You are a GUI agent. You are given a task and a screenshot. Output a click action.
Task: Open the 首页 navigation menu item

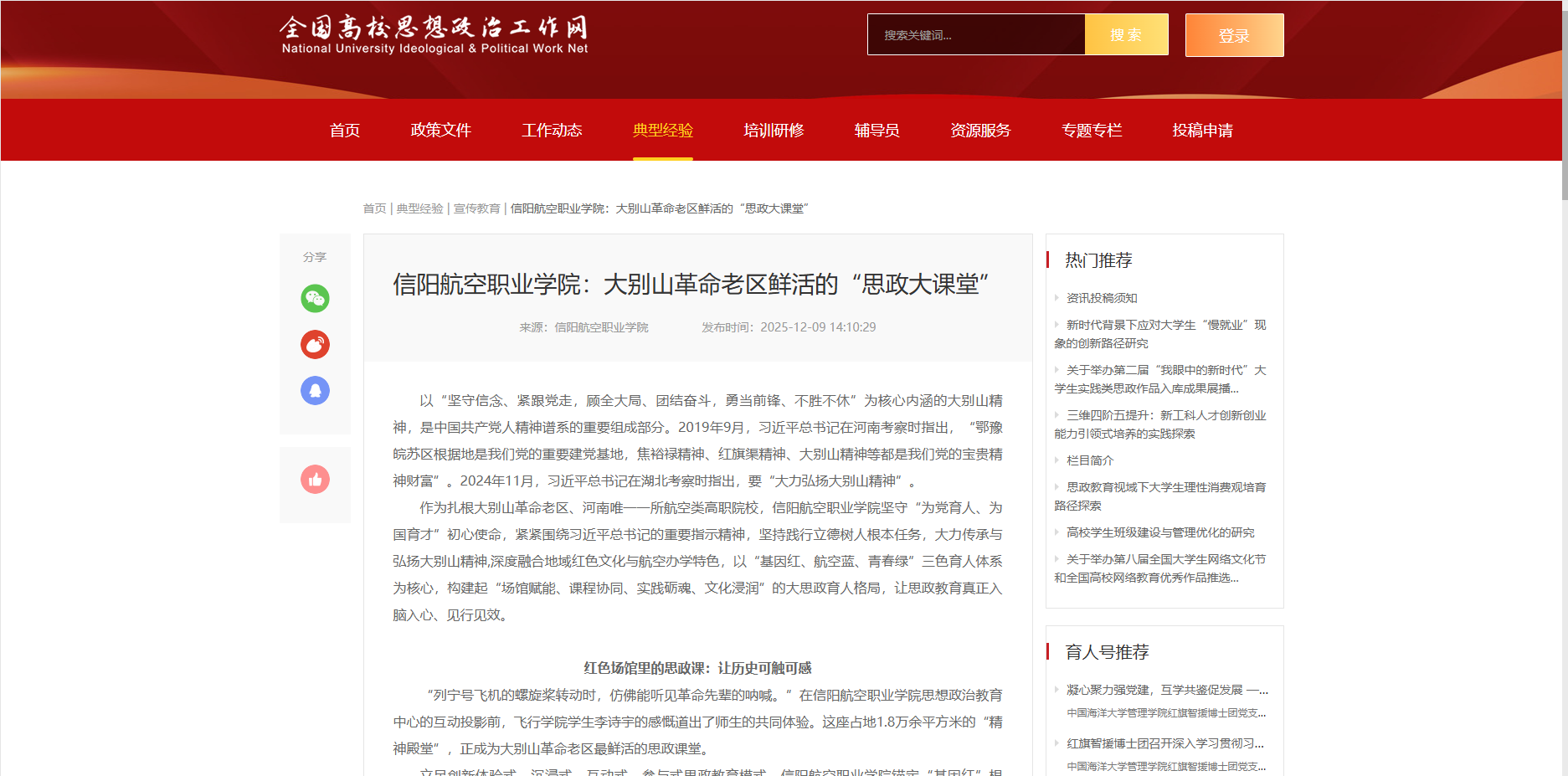pos(344,131)
